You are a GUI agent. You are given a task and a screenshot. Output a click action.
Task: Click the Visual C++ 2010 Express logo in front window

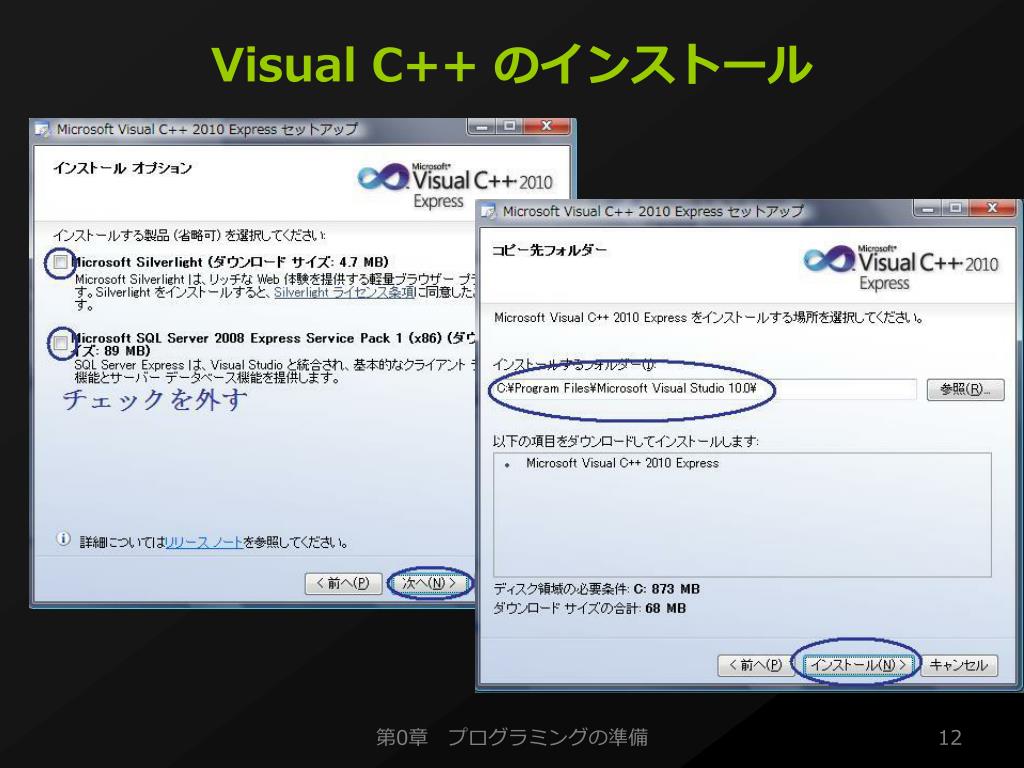[901, 268]
